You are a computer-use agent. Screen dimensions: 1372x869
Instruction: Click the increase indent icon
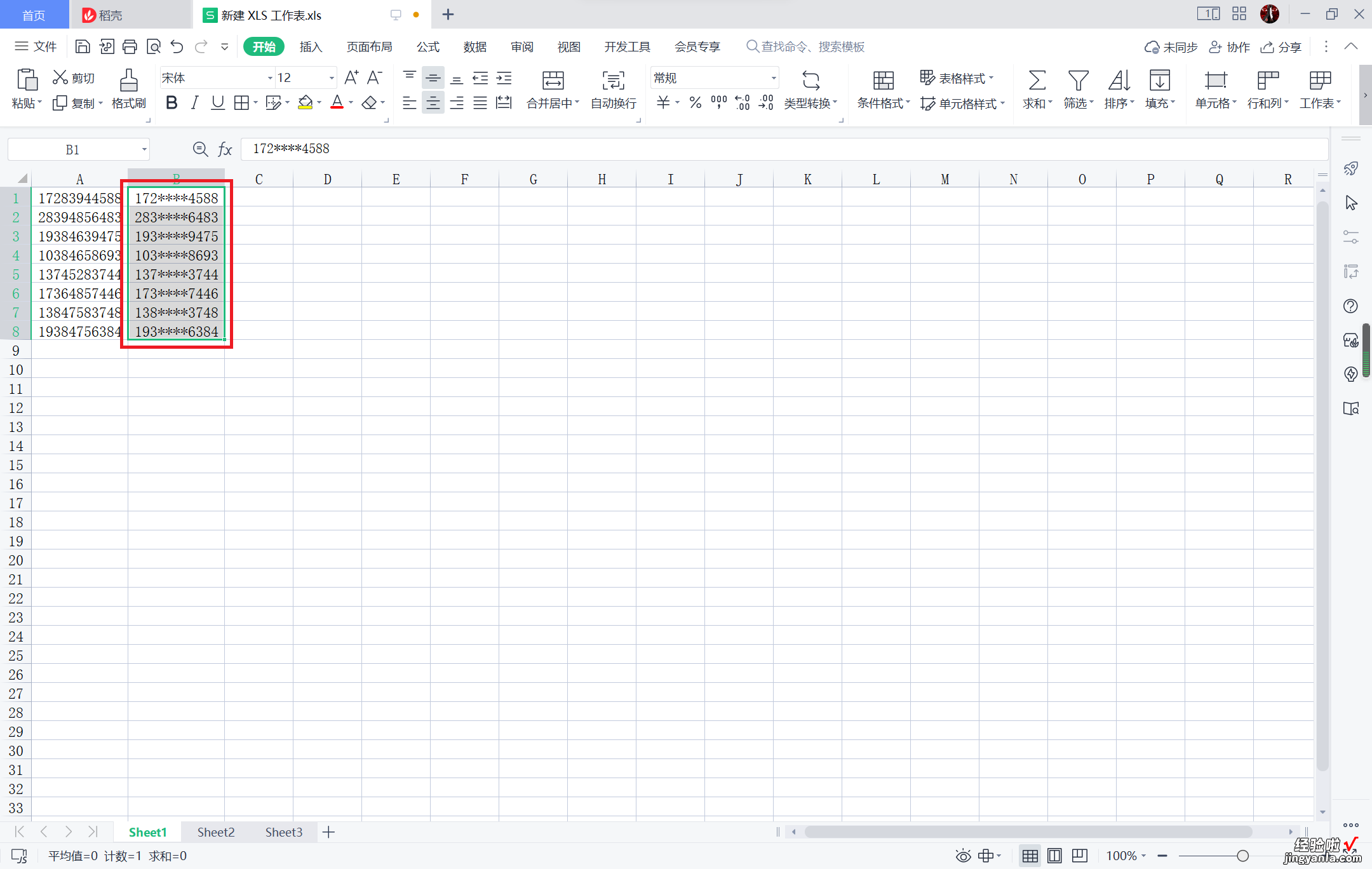point(504,77)
